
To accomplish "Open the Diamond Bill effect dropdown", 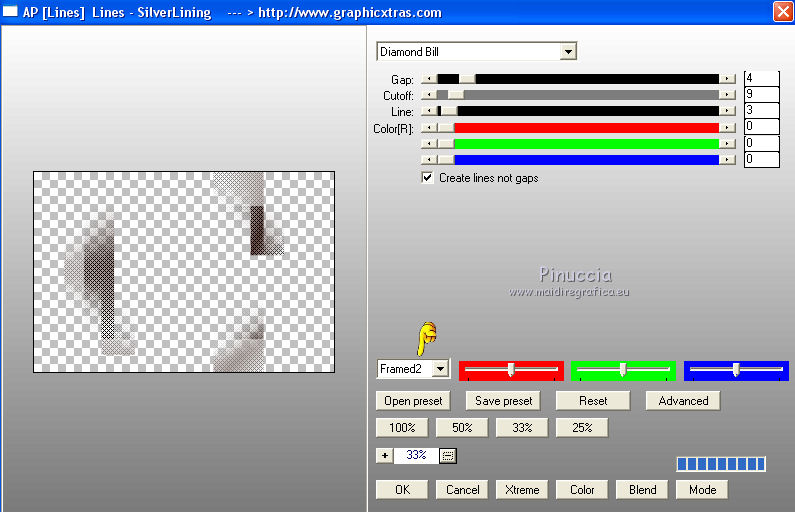I will coord(568,52).
